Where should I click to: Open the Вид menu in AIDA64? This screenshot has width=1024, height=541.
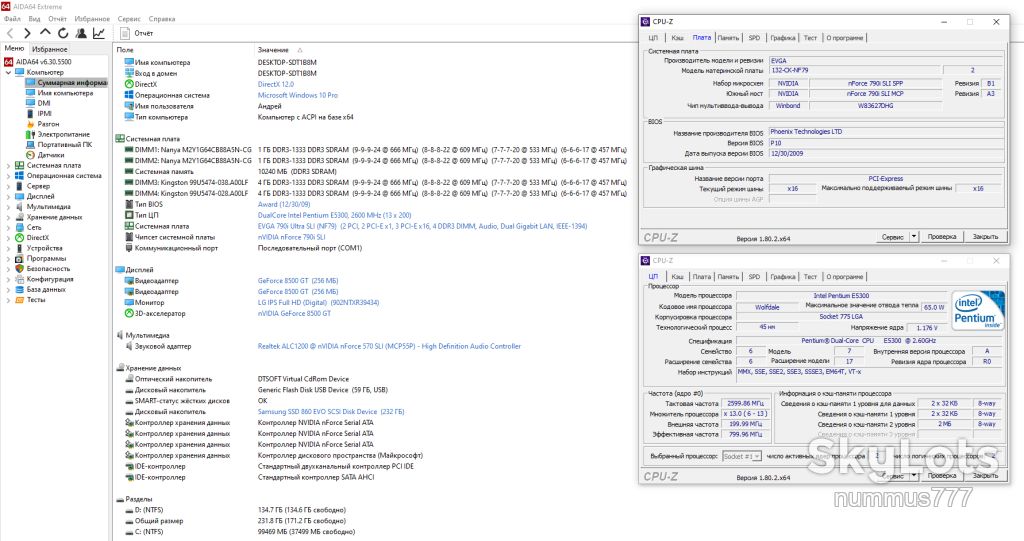[35, 19]
